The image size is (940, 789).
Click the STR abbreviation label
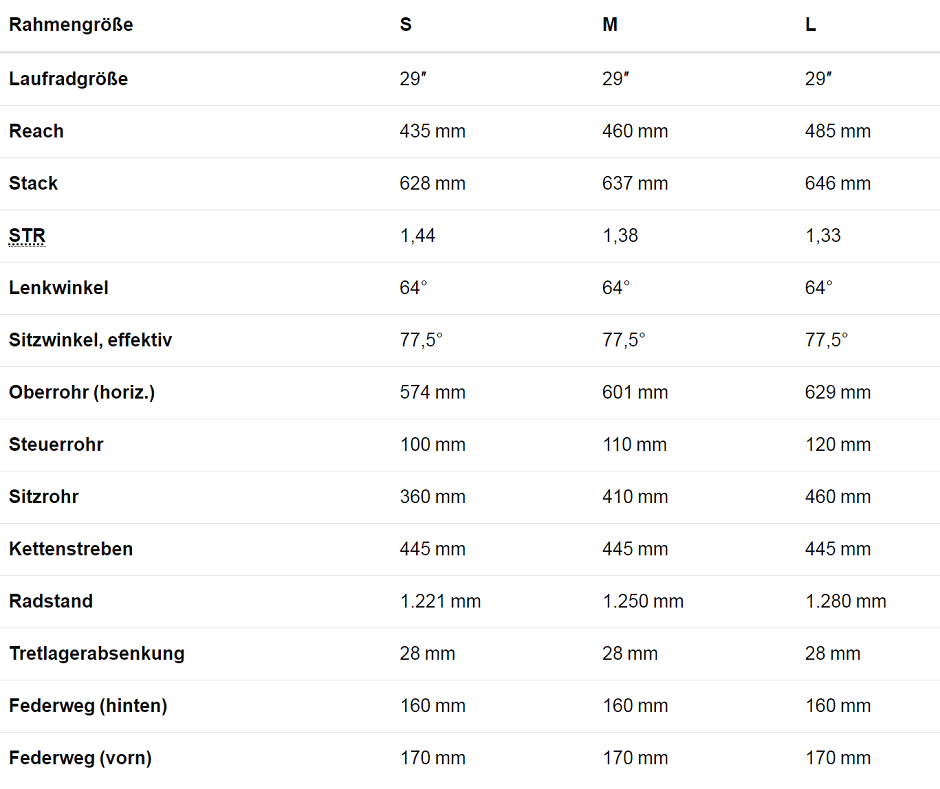click(x=27, y=236)
